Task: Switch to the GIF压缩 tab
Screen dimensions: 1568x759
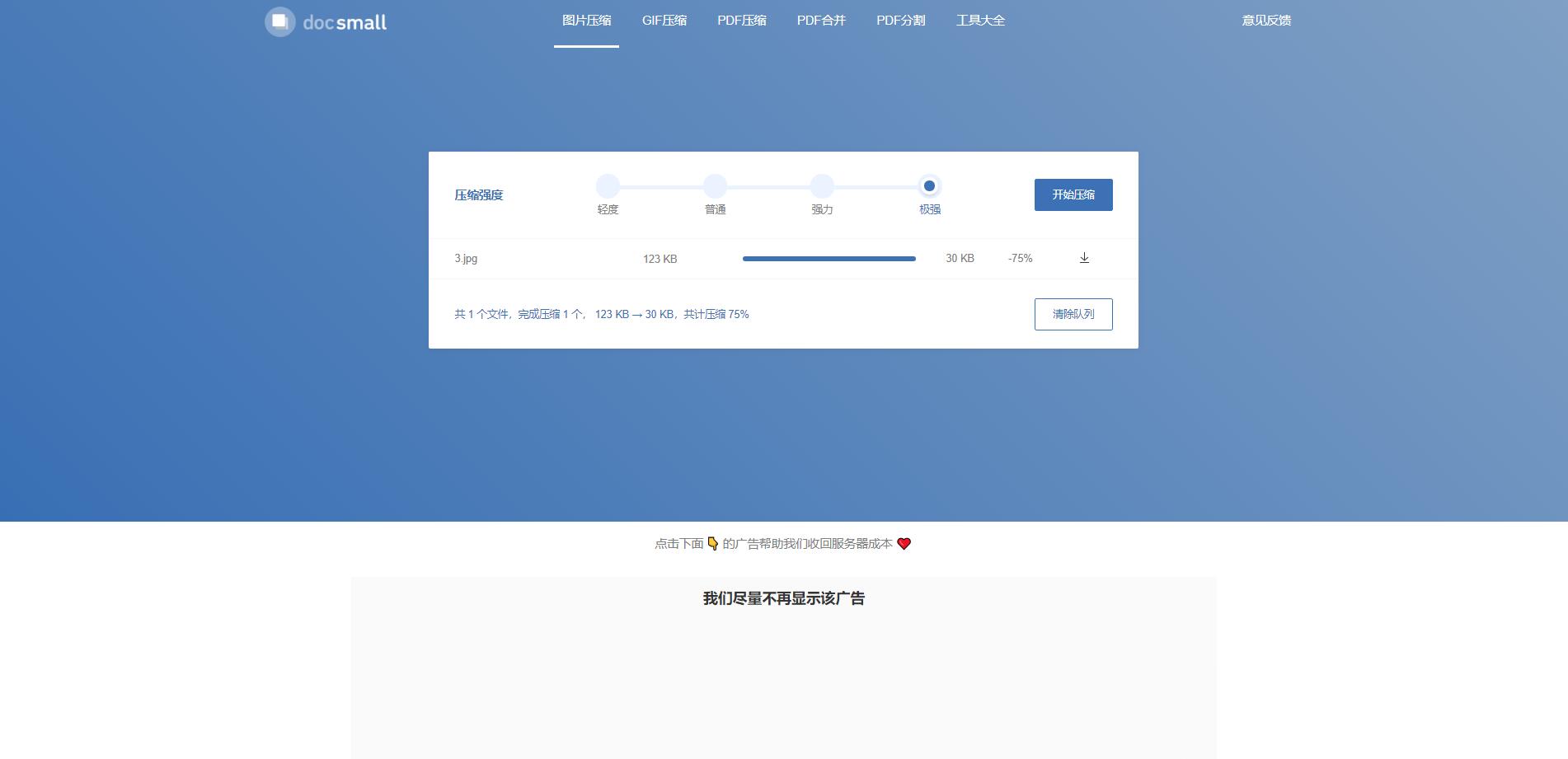Action: coord(664,20)
